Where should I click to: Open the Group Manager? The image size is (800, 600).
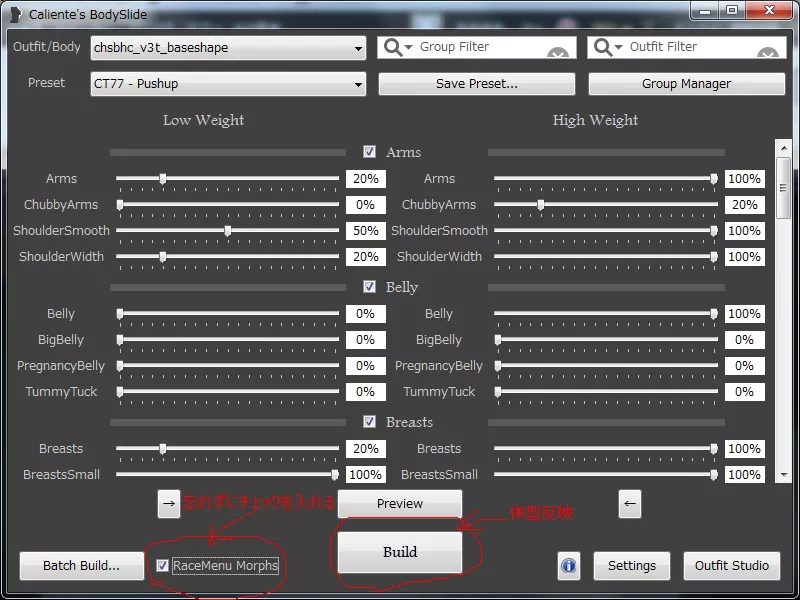(686, 84)
